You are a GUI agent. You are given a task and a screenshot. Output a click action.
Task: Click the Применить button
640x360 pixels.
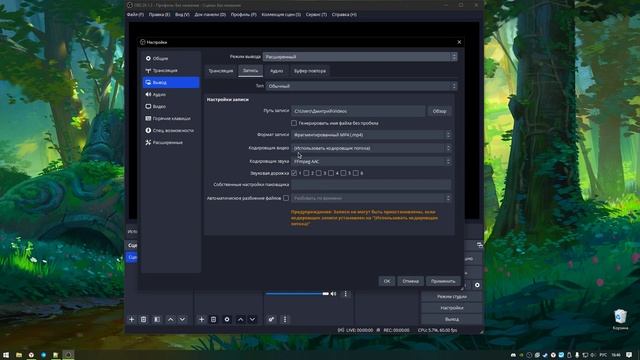(x=443, y=281)
